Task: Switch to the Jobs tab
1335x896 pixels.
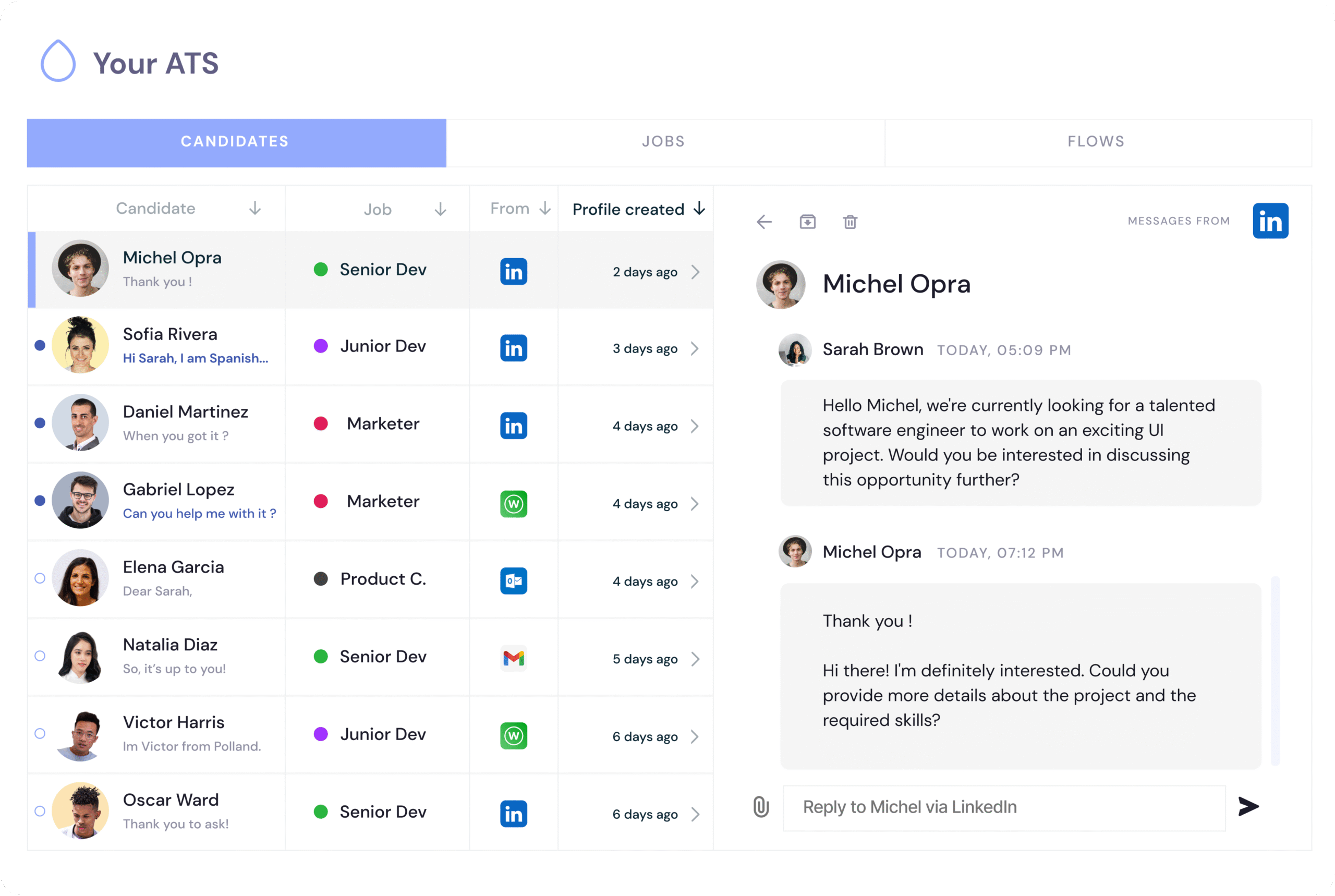Action: 664,142
